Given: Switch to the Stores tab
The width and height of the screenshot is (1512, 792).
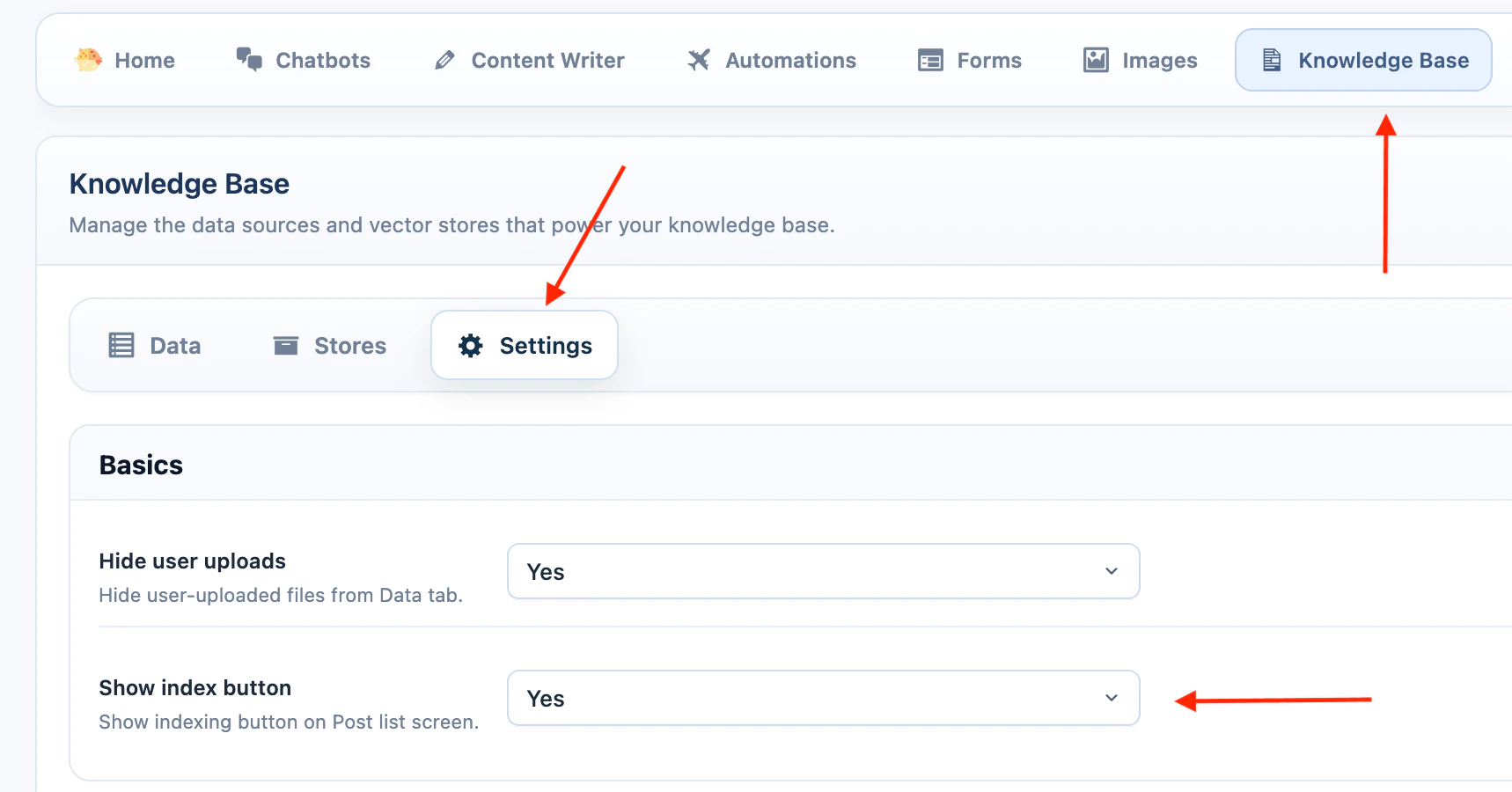Looking at the screenshot, I should point(330,345).
